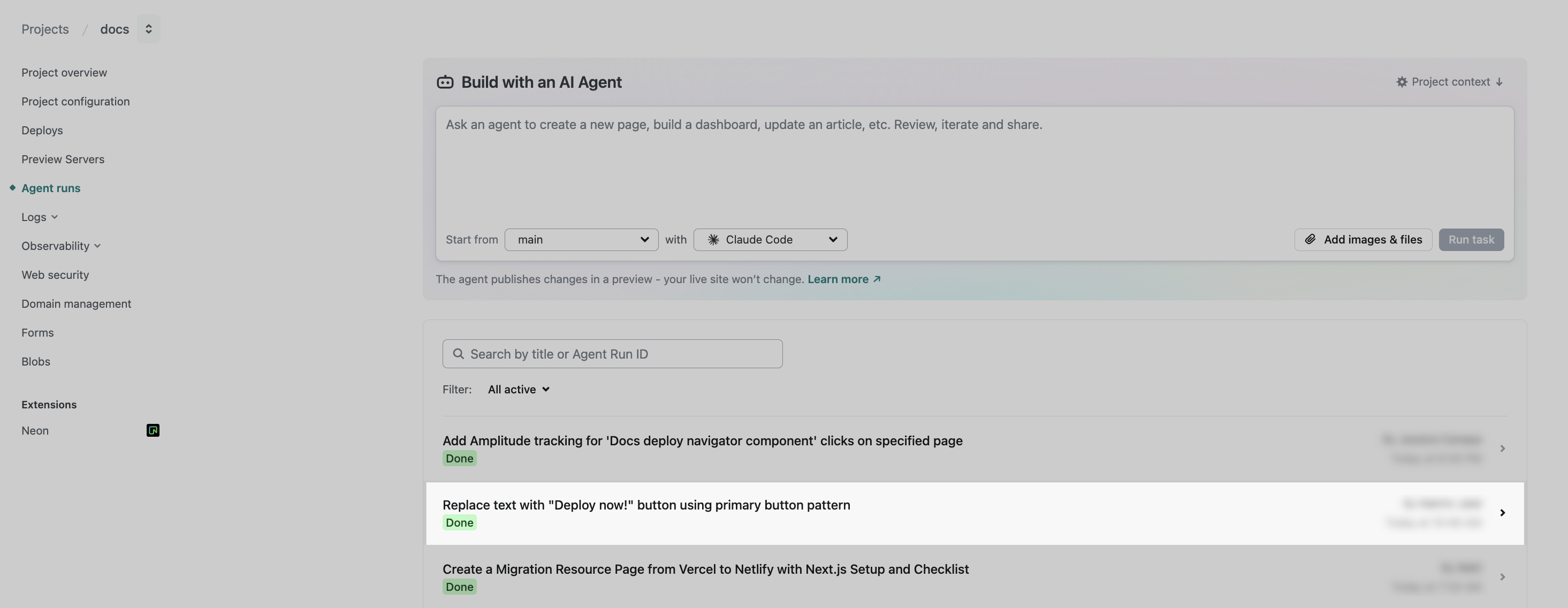This screenshot has width=1568, height=608.
Task: Focus the agent prompt text area
Action: pyautogui.click(x=974, y=164)
